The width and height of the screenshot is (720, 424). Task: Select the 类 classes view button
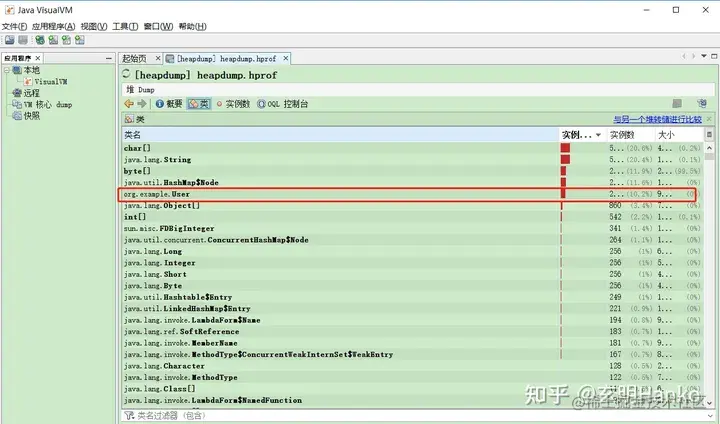pyautogui.click(x=199, y=104)
